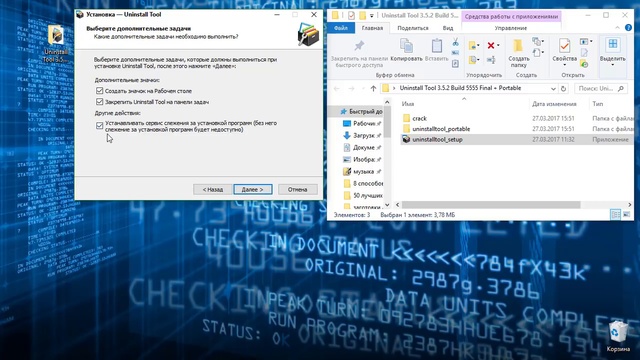Screen dimensions: 640x360
Task: Click the rename icon in ribbon
Action: point(491,60)
